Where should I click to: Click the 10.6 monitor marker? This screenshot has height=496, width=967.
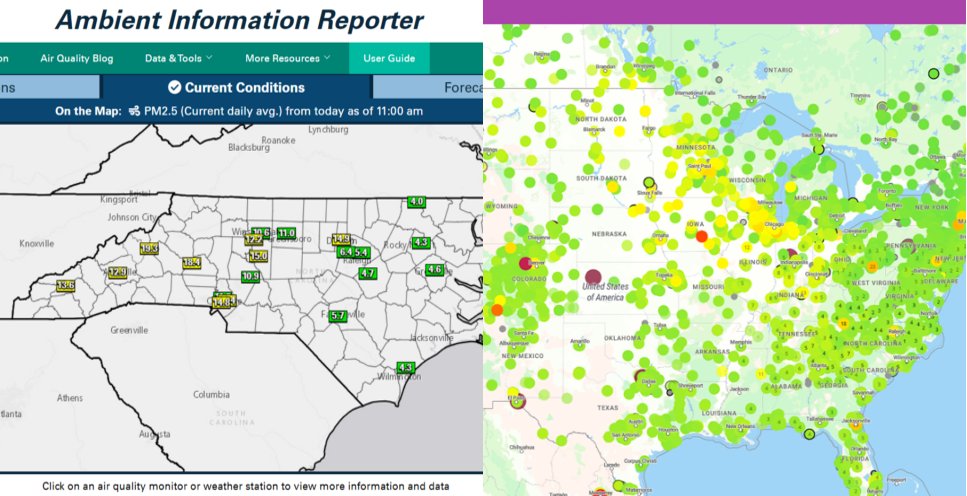click(x=261, y=233)
